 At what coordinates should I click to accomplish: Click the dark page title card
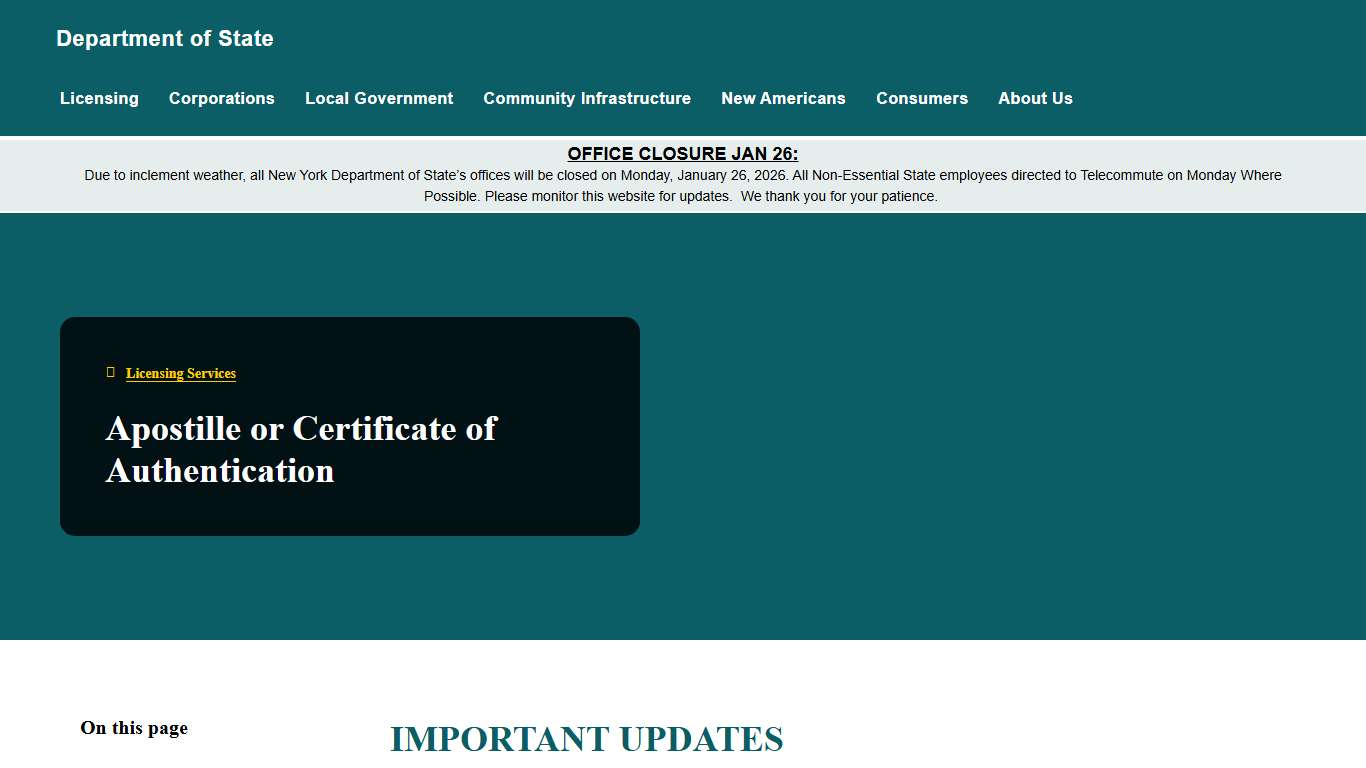click(x=349, y=426)
